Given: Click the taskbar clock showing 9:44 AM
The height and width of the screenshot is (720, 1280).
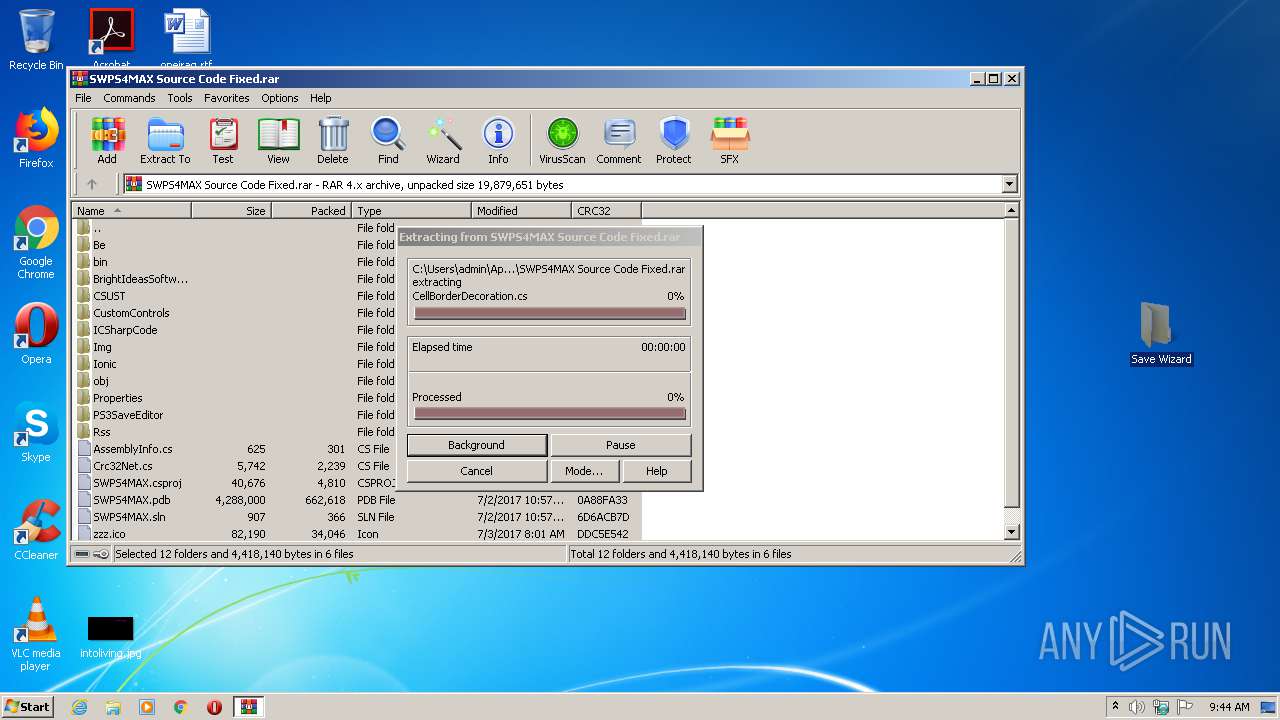Looking at the screenshot, I should [1229, 707].
